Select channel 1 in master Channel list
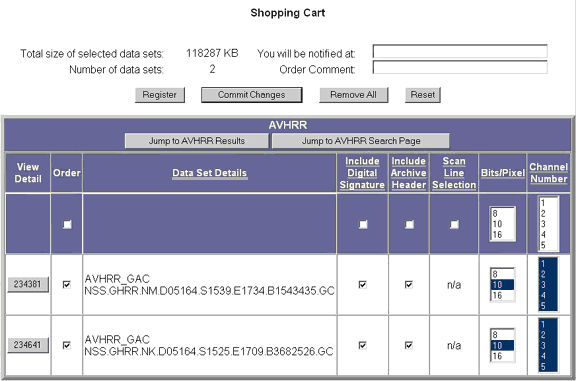The width and height of the screenshot is (576, 381). pos(548,203)
